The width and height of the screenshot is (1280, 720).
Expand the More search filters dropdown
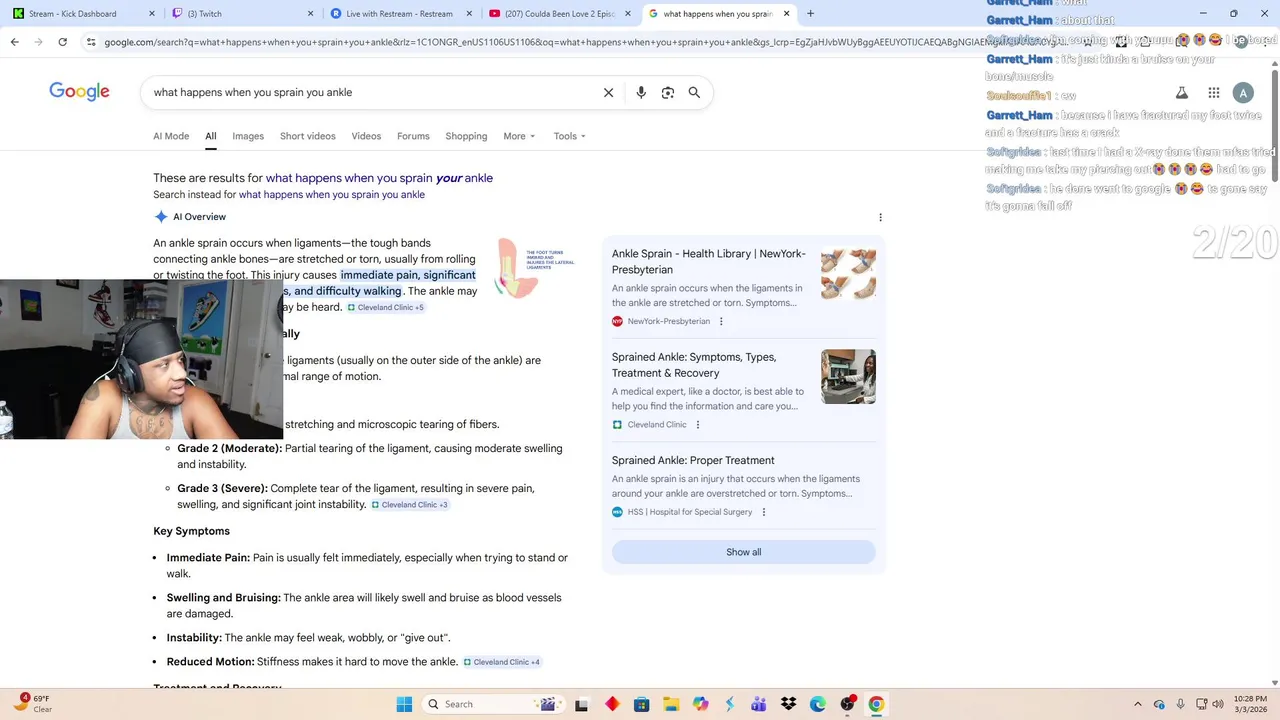[x=519, y=136]
